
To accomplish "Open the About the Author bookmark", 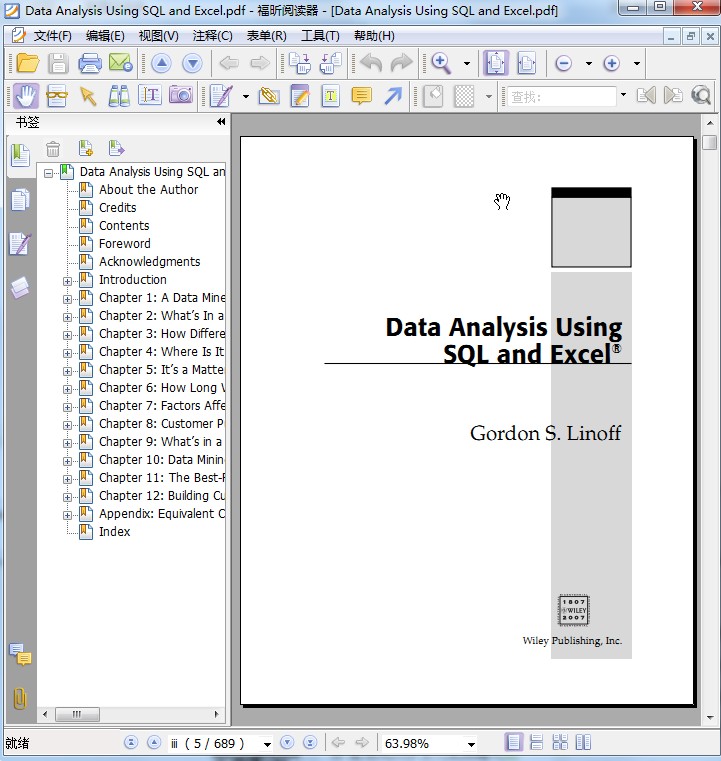I will tap(148, 190).
